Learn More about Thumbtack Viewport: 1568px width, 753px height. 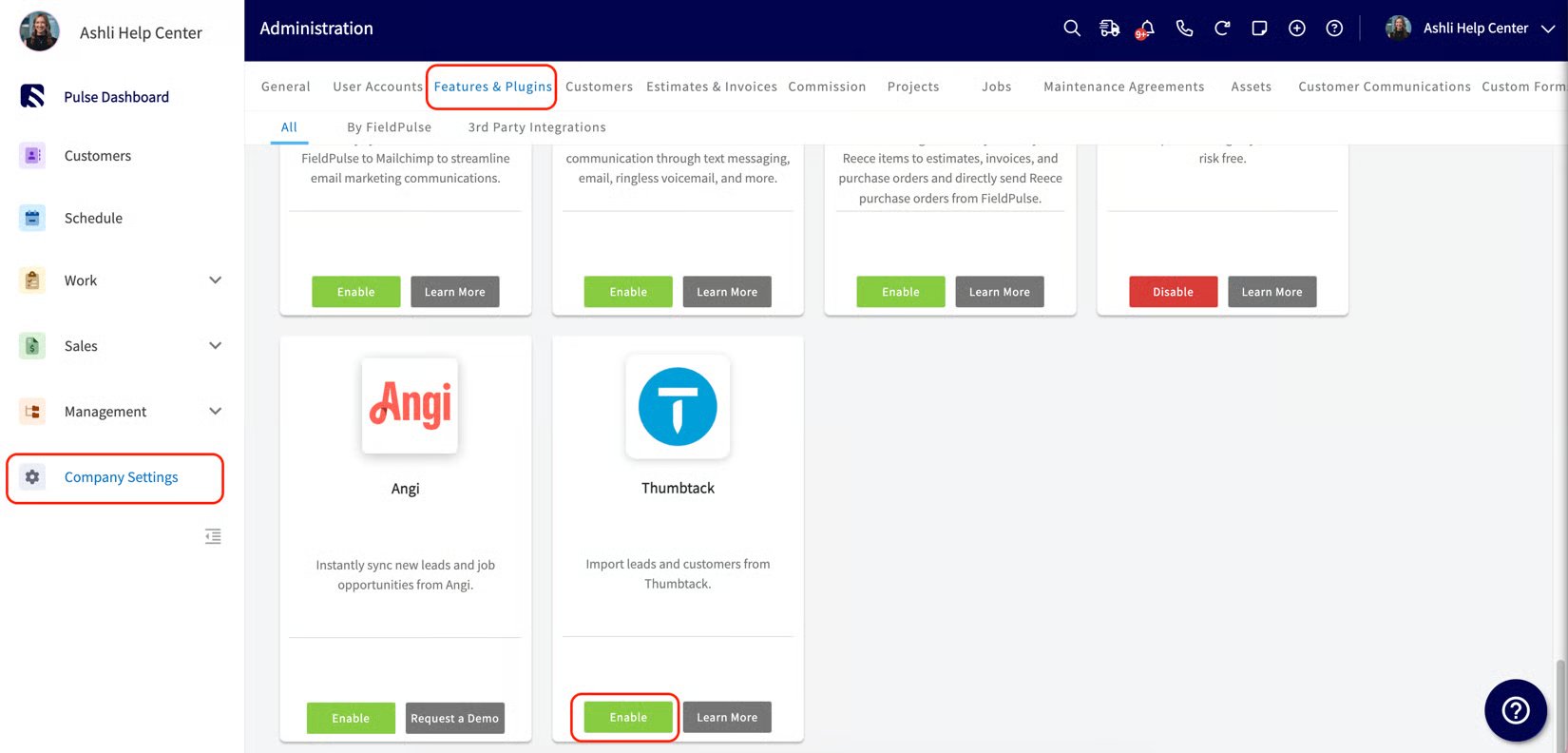(x=727, y=717)
